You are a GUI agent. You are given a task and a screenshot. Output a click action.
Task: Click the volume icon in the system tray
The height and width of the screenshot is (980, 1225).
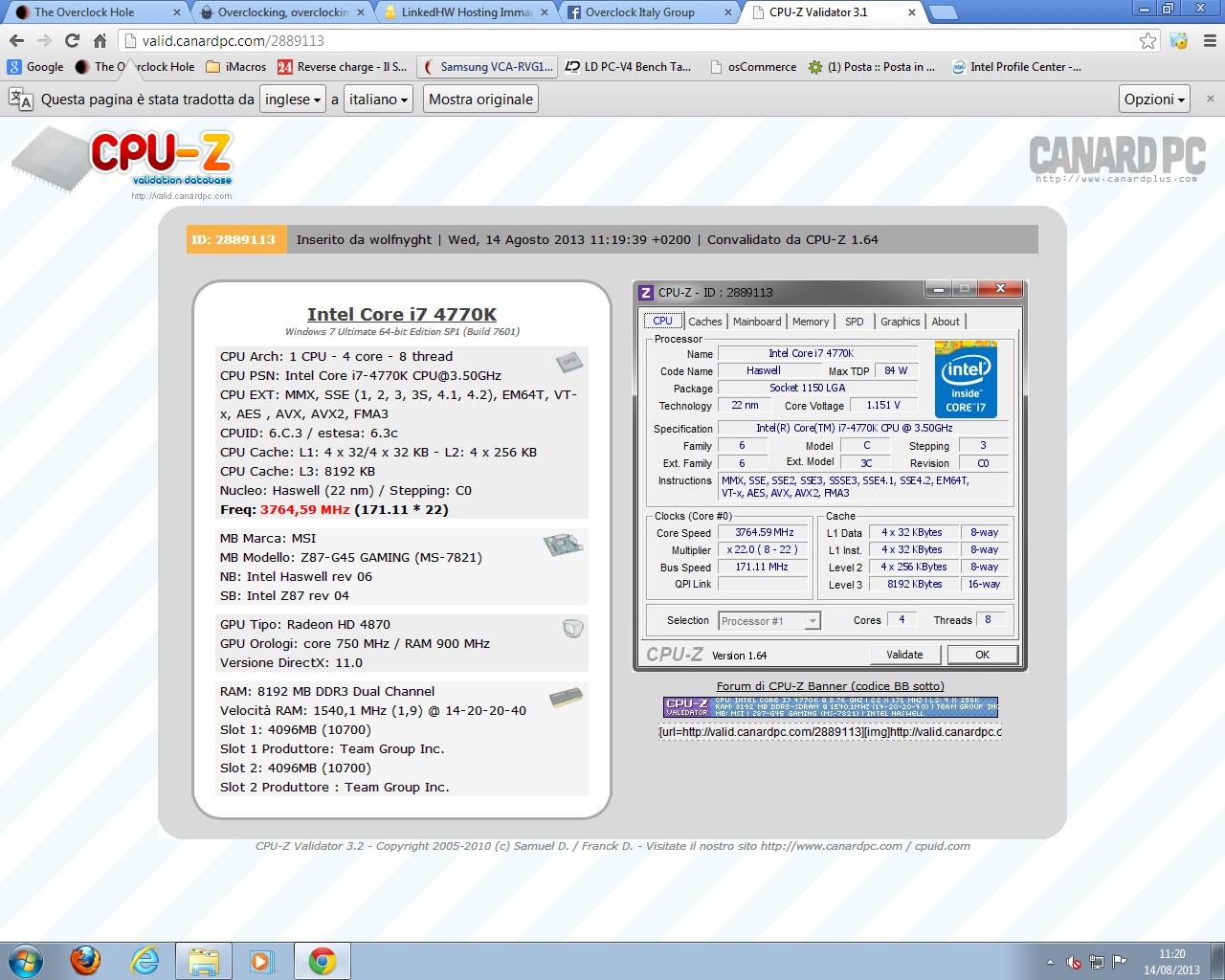tap(1074, 962)
